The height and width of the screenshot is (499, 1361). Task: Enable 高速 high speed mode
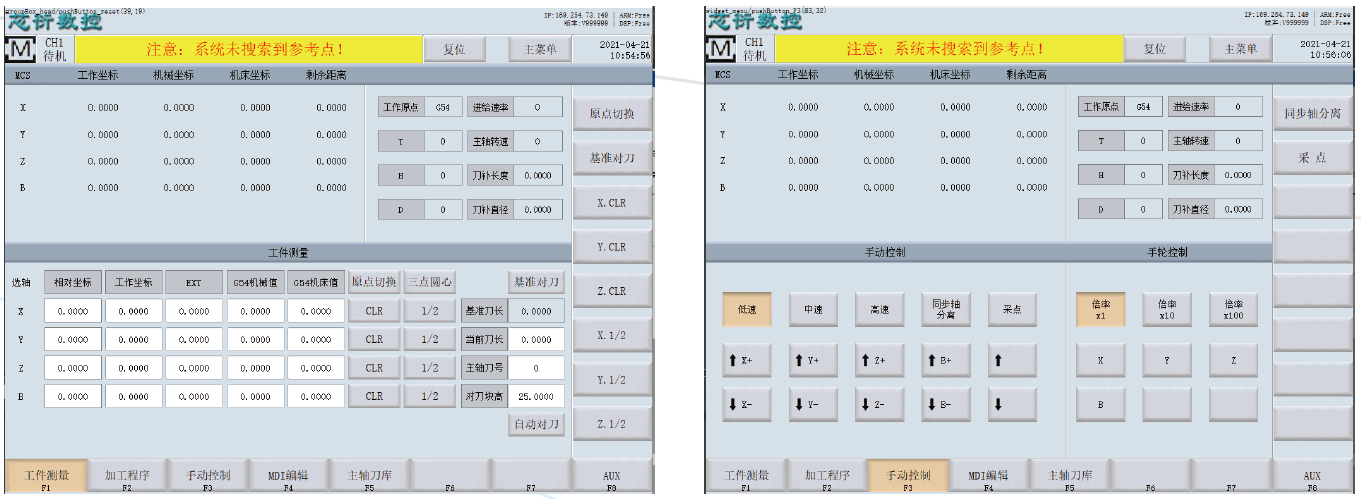coord(879,310)
